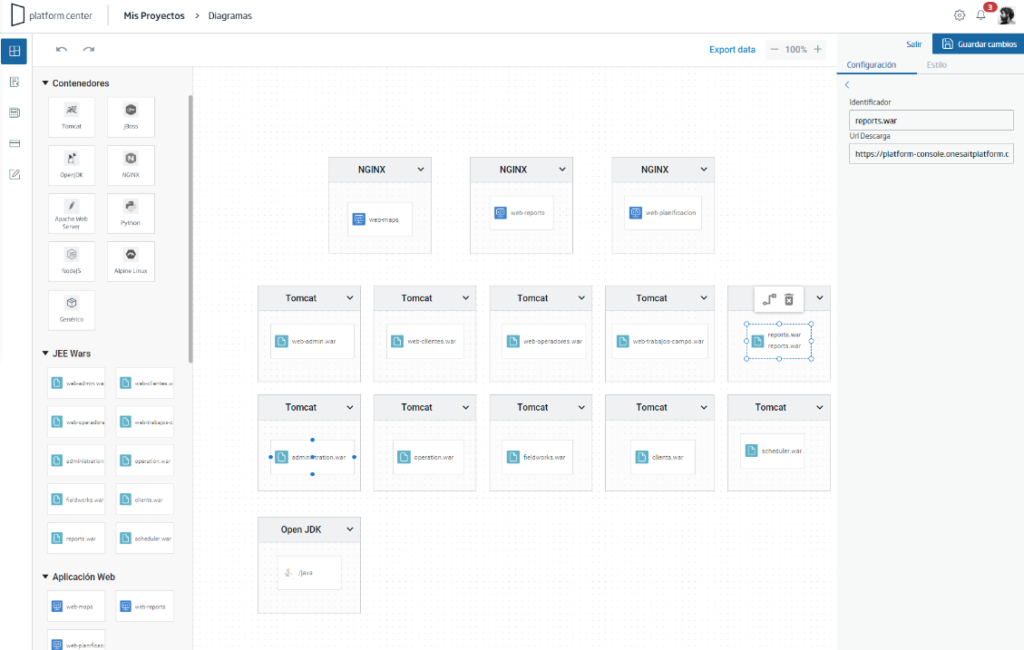Collapse the Aplicación Web section
The height and width of the screenshot is (650, 1024).
45,577
